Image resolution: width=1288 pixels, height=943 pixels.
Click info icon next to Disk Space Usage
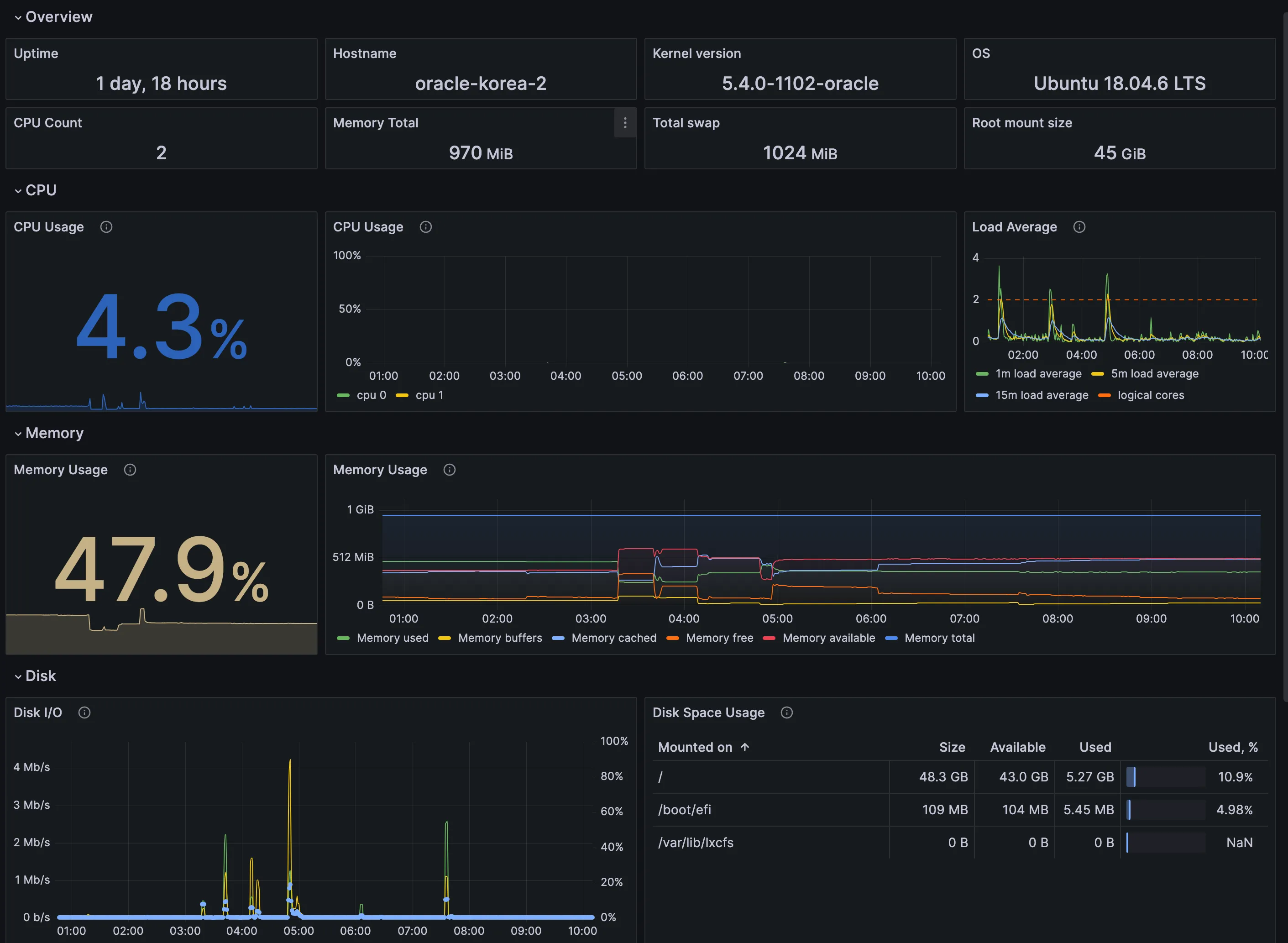click(787, 712)
